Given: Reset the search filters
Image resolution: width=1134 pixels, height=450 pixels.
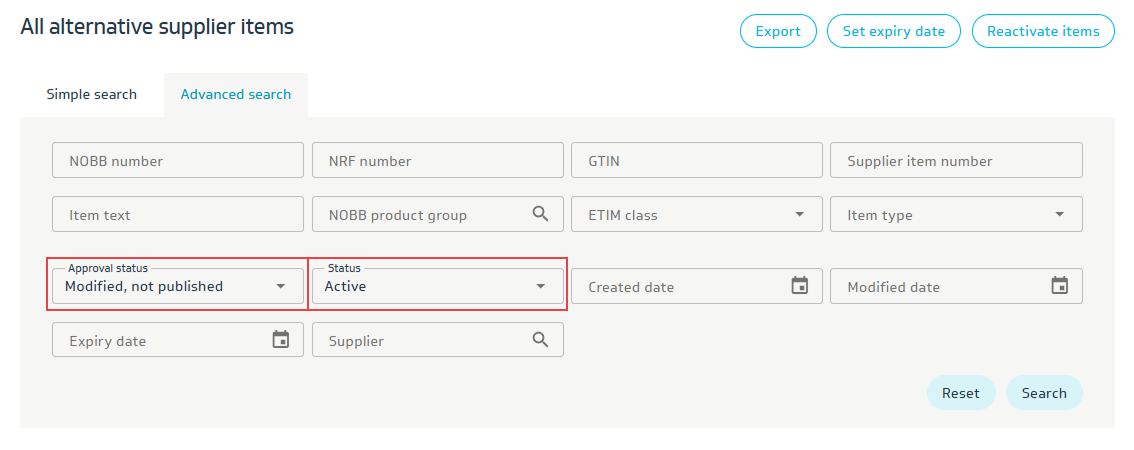Looking at the screenshot, I should point(960,393).
